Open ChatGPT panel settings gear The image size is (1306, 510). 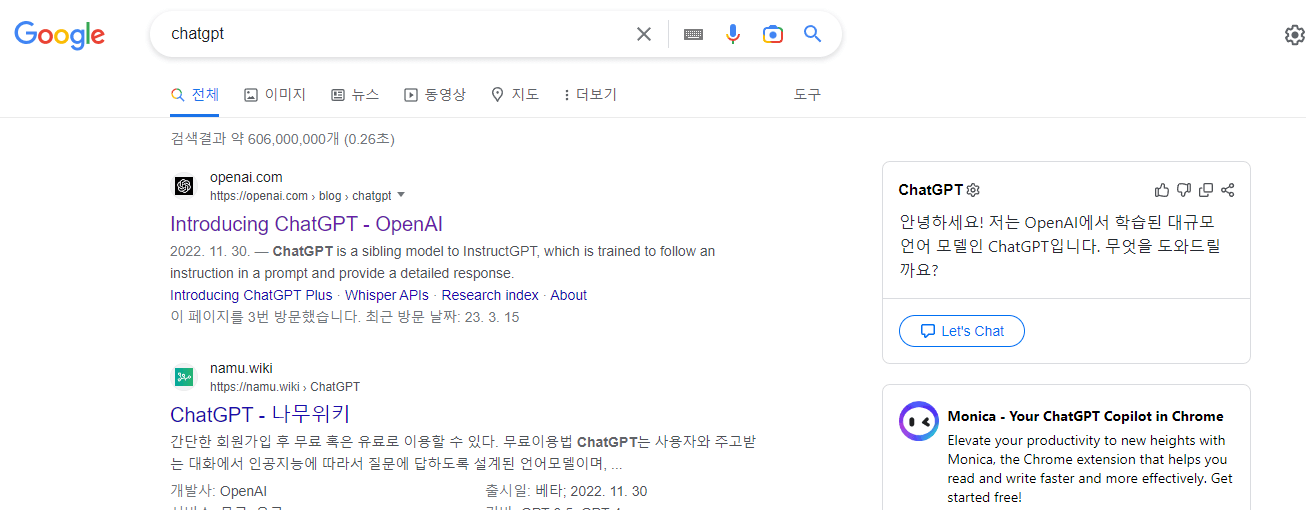tap(973, 190)
